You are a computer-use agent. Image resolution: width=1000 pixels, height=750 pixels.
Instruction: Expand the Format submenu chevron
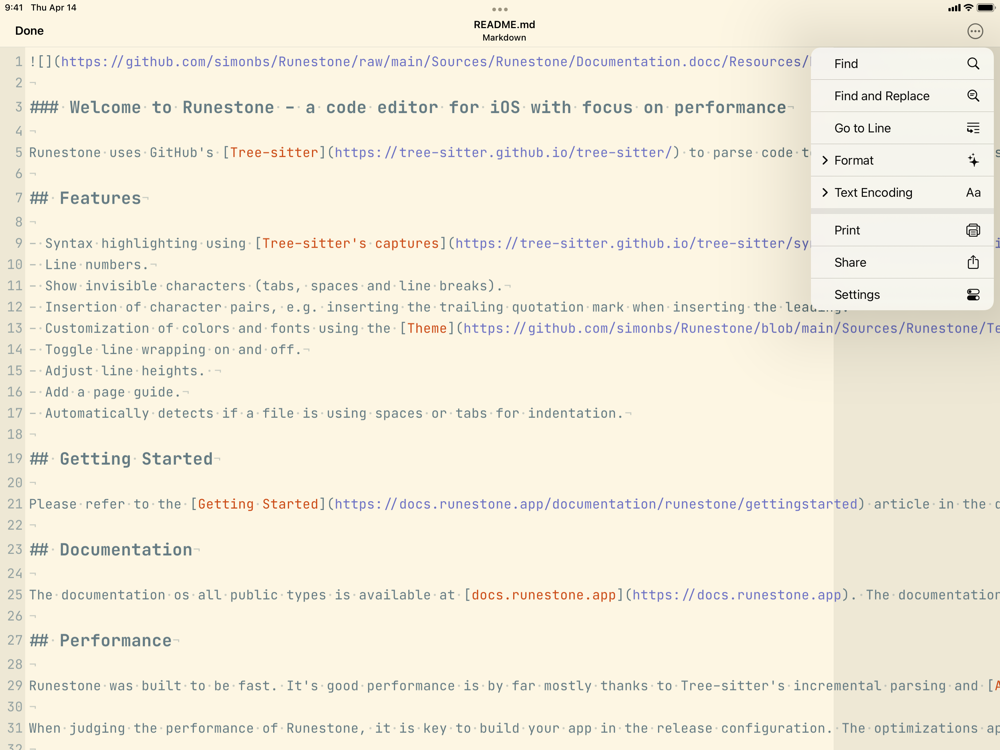pyautogui.click(x=825, y=160)
